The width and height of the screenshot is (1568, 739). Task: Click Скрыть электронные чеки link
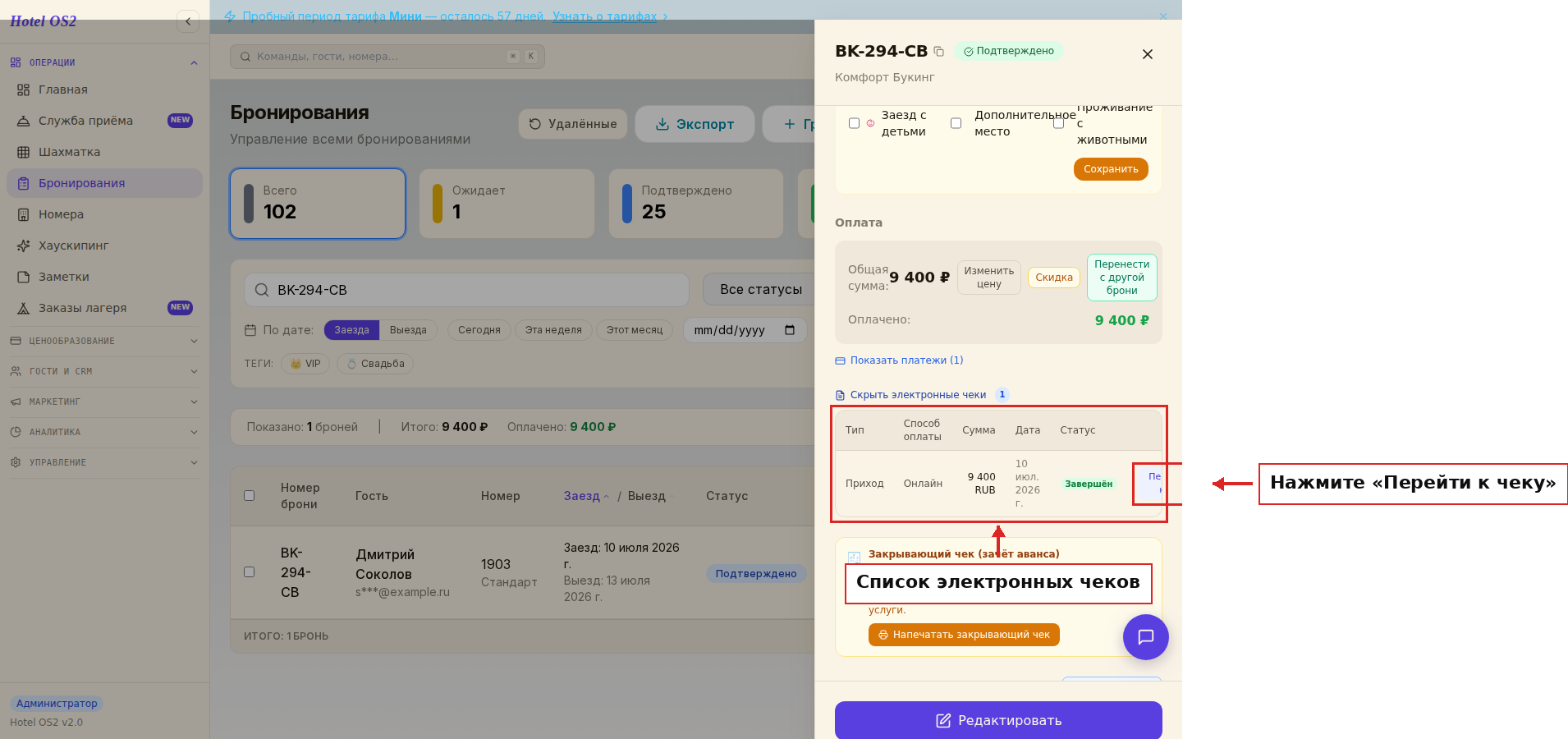910,395
